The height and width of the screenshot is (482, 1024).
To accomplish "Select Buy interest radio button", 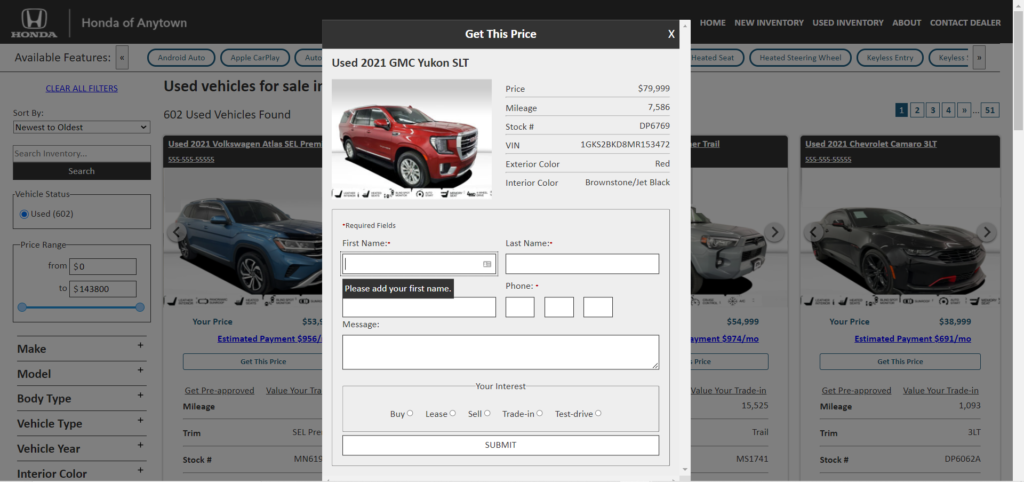I will coord(409,413).
